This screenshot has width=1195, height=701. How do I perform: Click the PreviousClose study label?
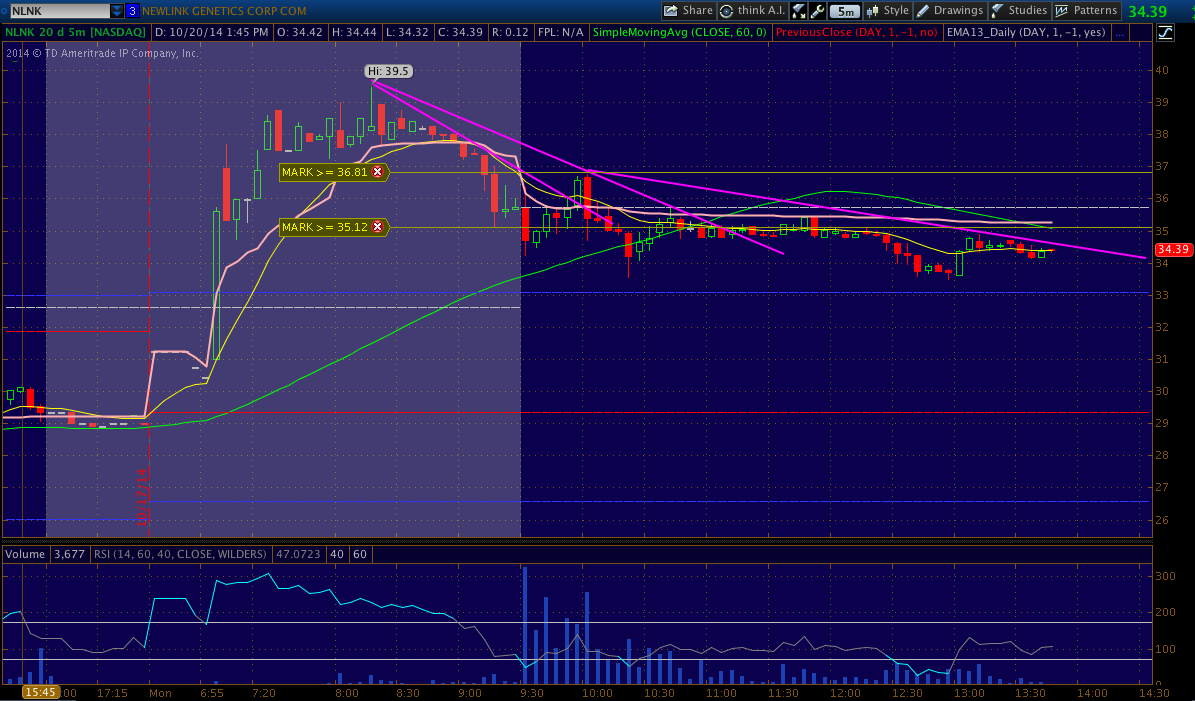(857, 32)
